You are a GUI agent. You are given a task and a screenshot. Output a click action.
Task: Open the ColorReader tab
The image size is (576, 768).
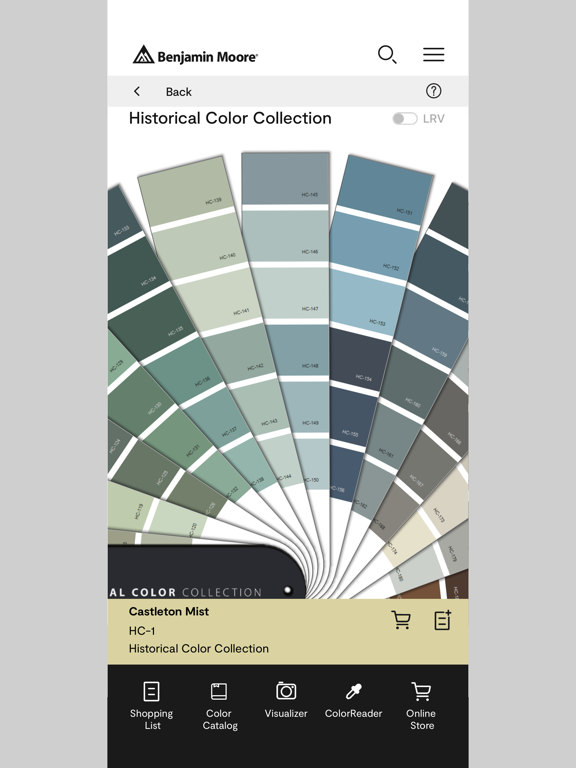353,701
